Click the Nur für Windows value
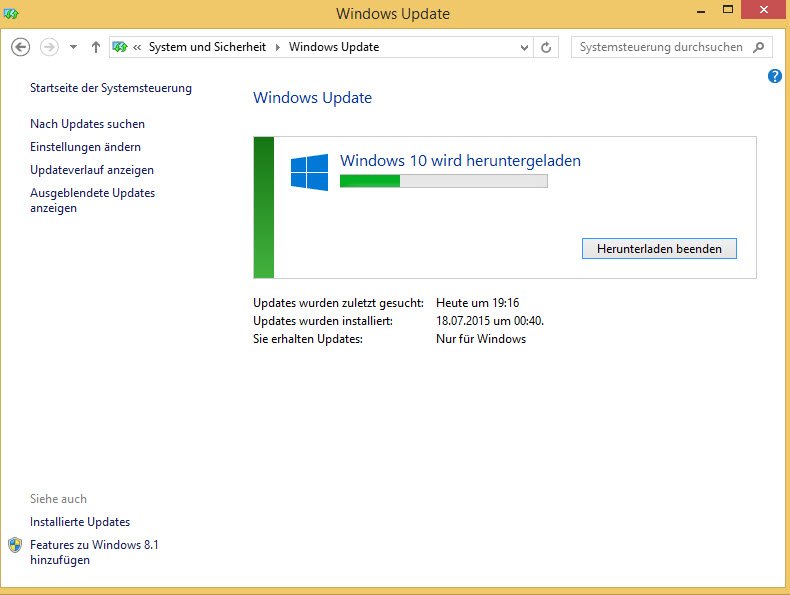This screenshot has width=790, height=595. coord(481,339)
